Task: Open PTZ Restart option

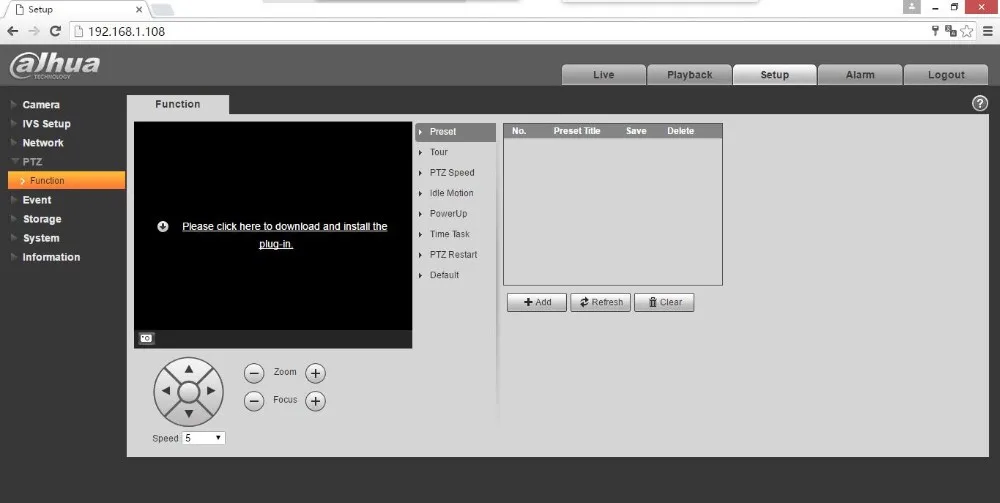Action: tap(455, 254)
